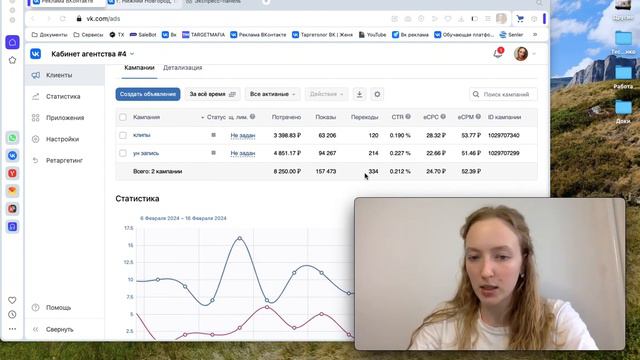Click the info icon next to eCPM
The image size is (640, 360).
click(x=478, y=117)
